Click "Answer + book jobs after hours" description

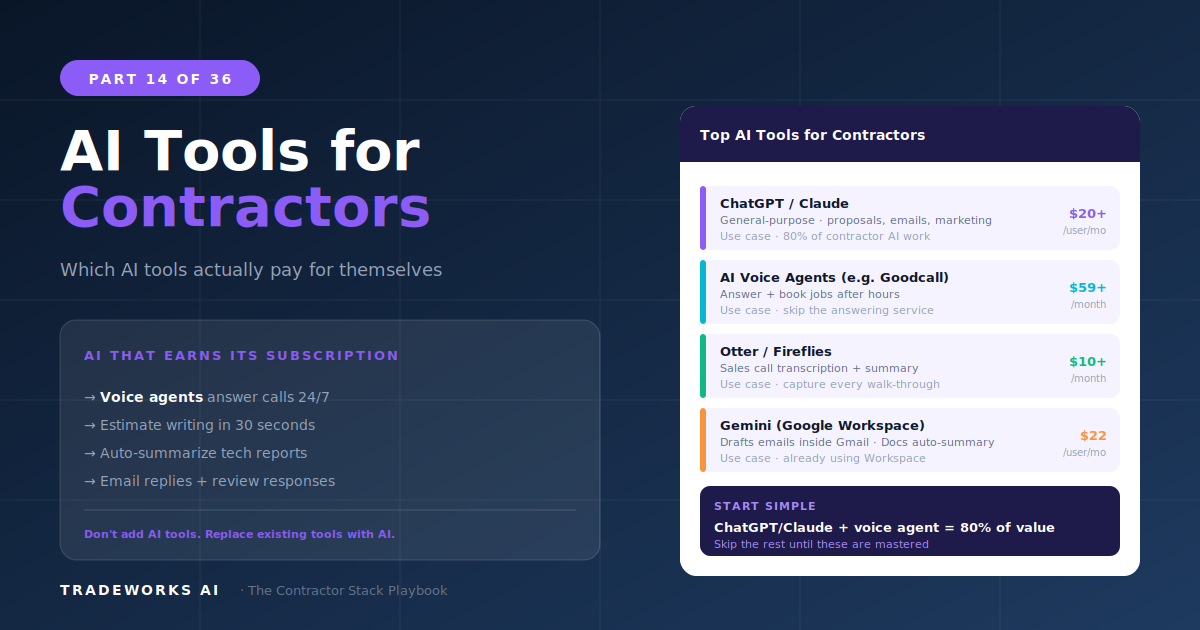click(810, 294)
